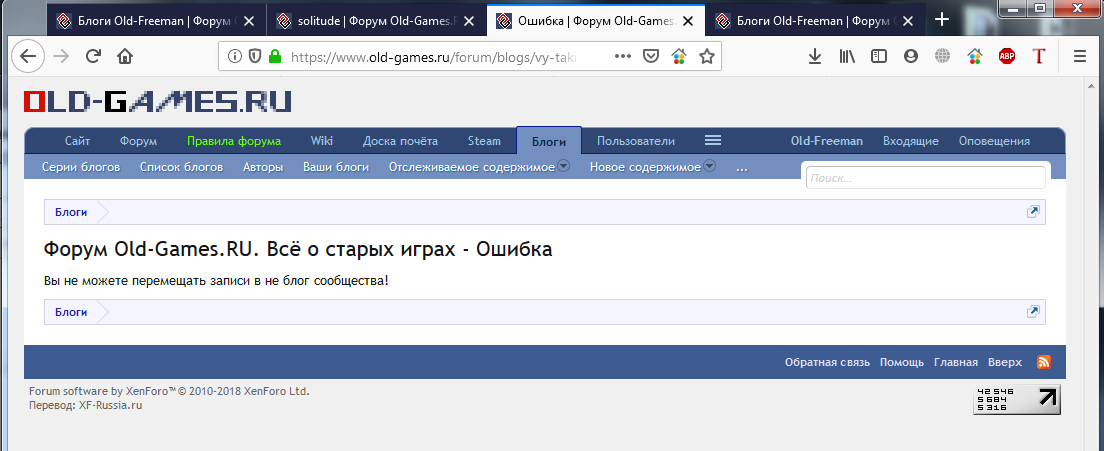Viewport: 1104px width, 451px height.
Task: Open Оповещения alerts link
Action: (x=994, y=141)
